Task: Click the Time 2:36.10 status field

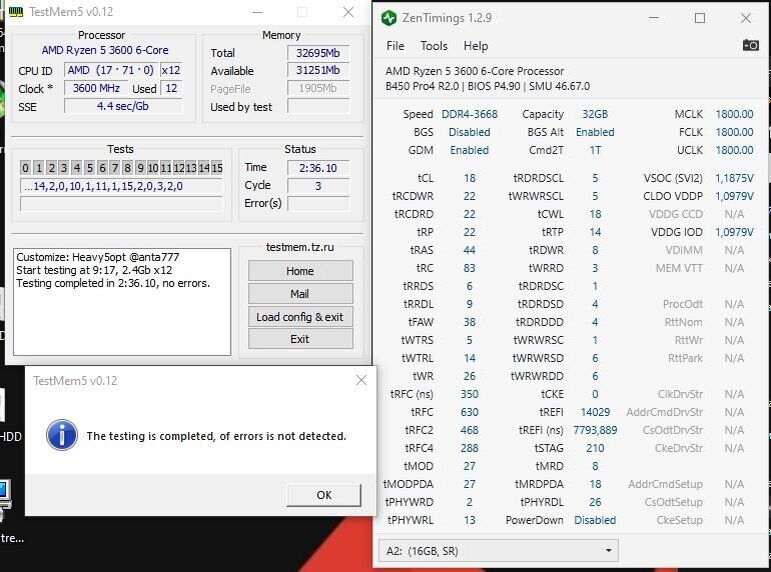Action: point(318,168)
